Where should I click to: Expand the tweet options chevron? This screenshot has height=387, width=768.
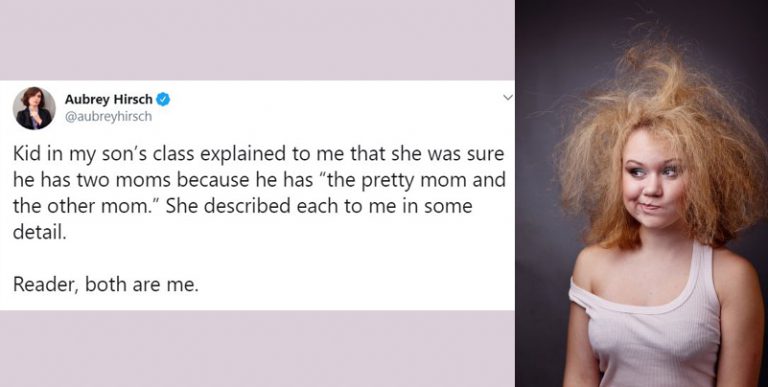click(508, 97)
